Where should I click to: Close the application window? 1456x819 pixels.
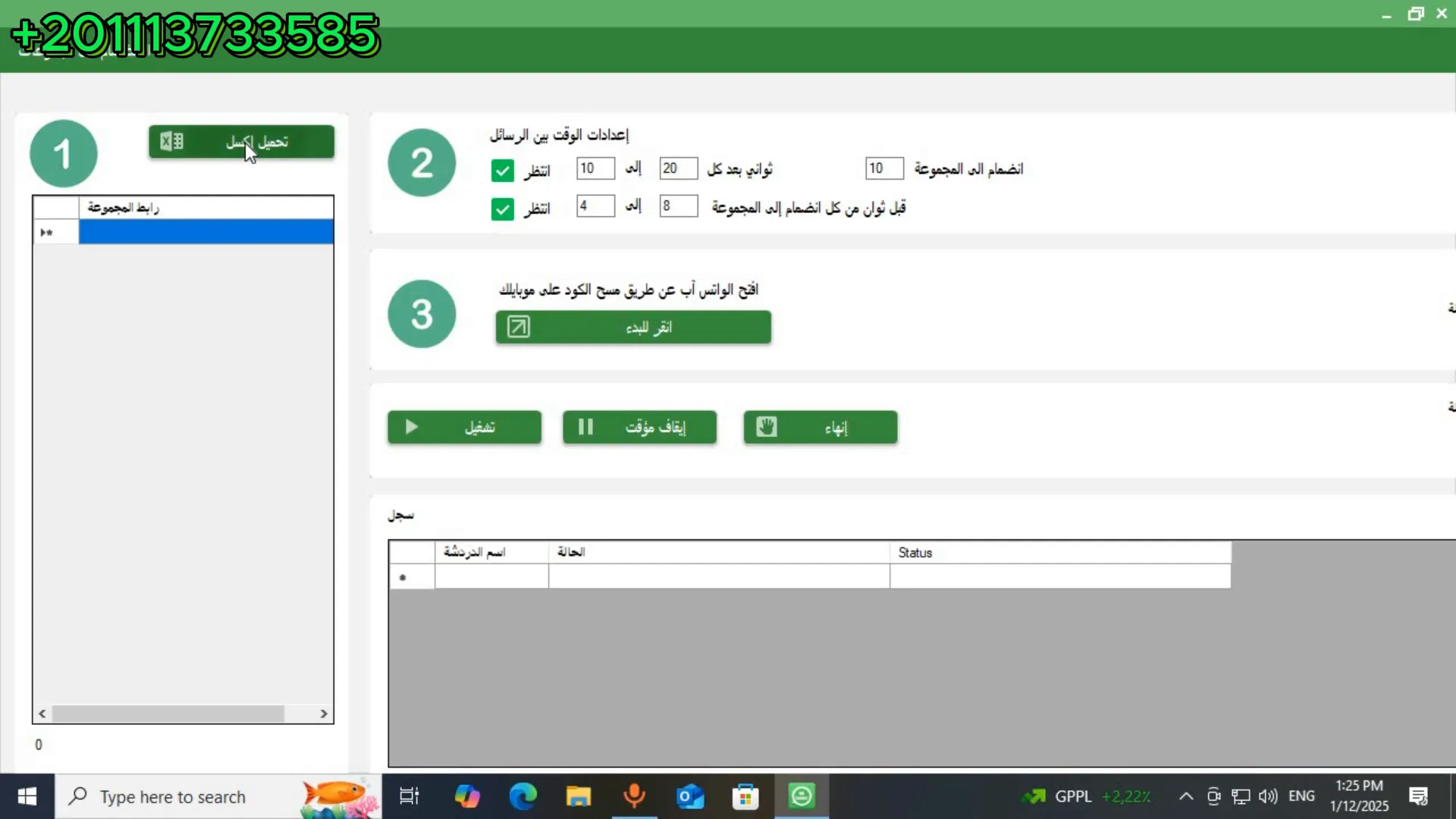[x=1442, y=14]
